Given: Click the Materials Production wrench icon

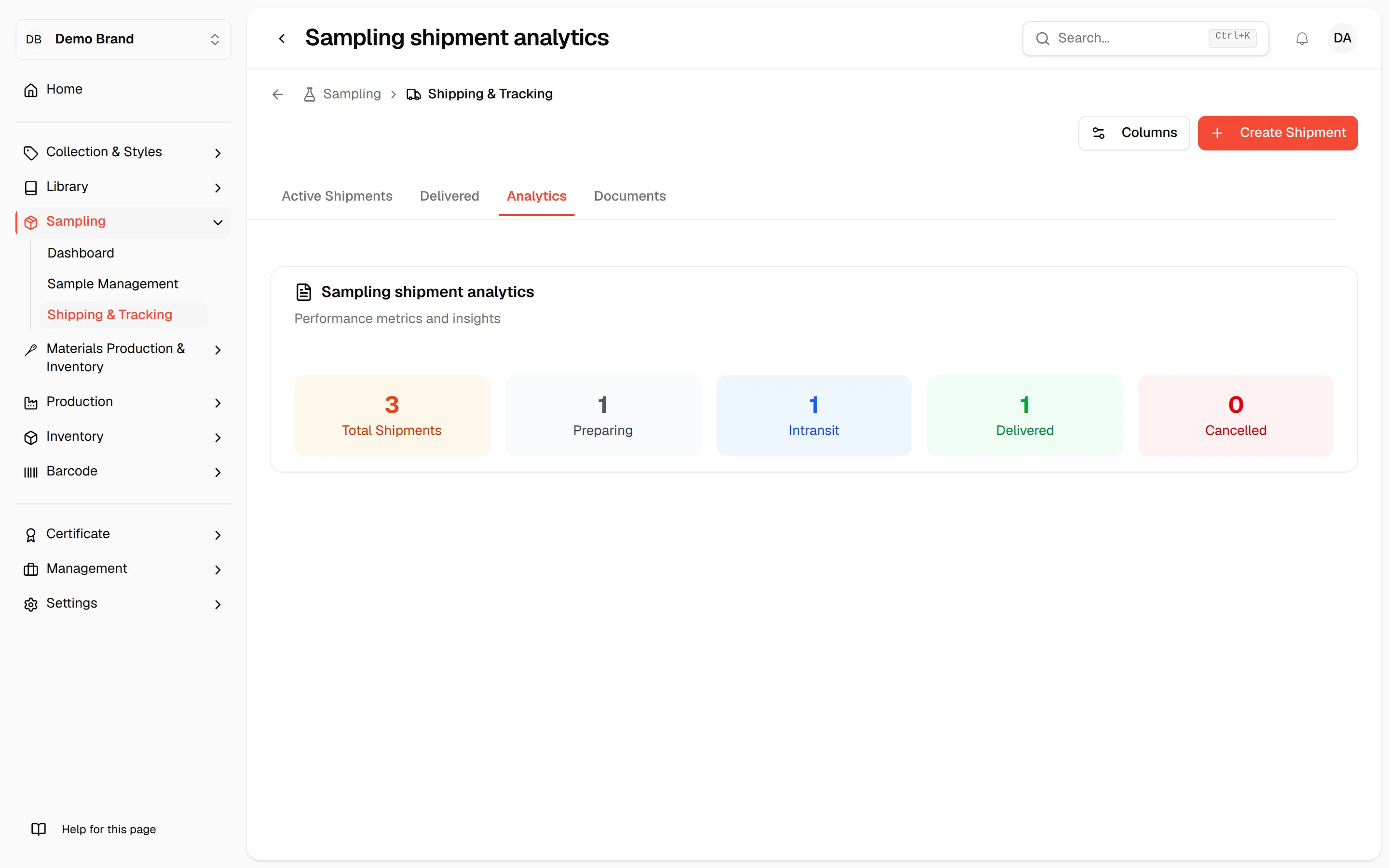Looking at the screenshot, I should pos(31,350).
